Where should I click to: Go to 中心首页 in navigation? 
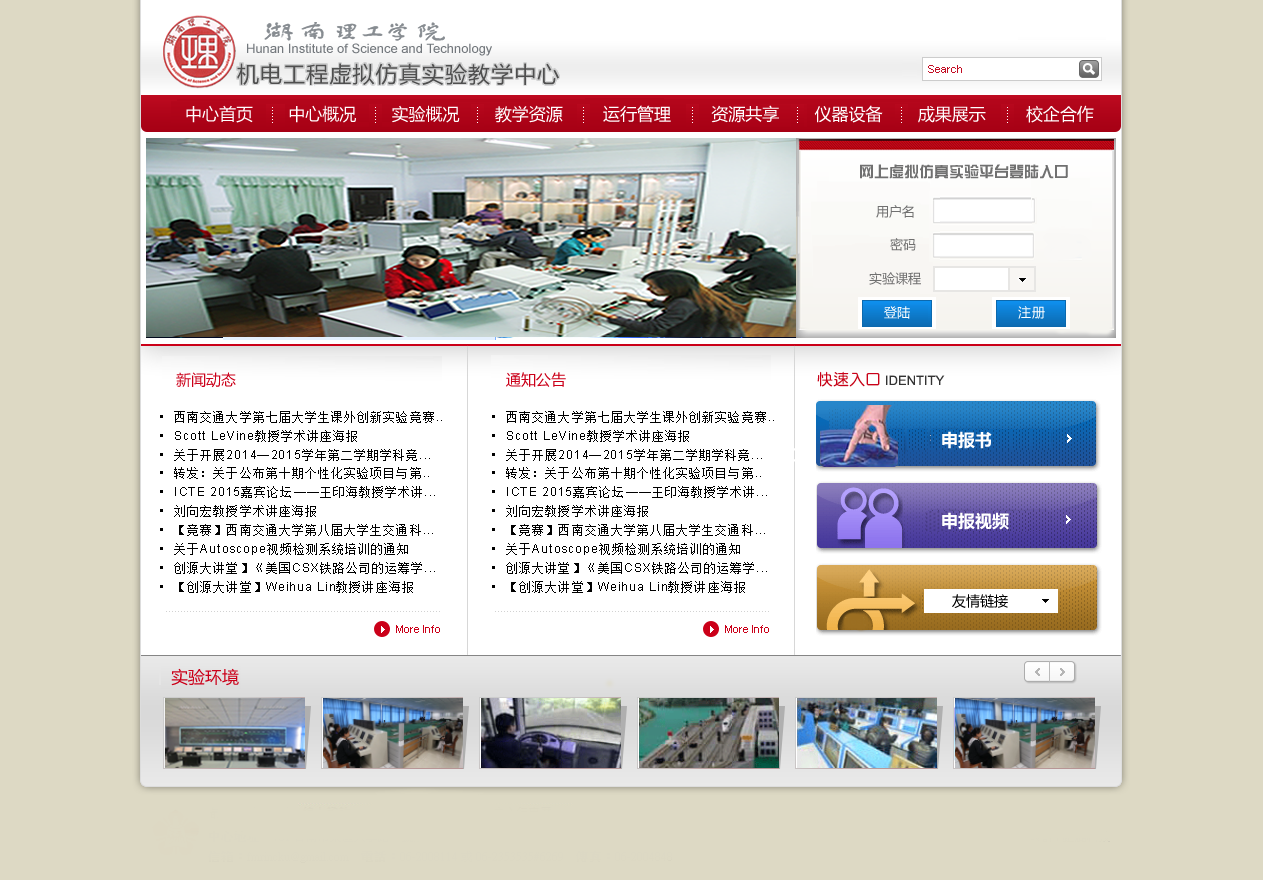pos(219,114)
